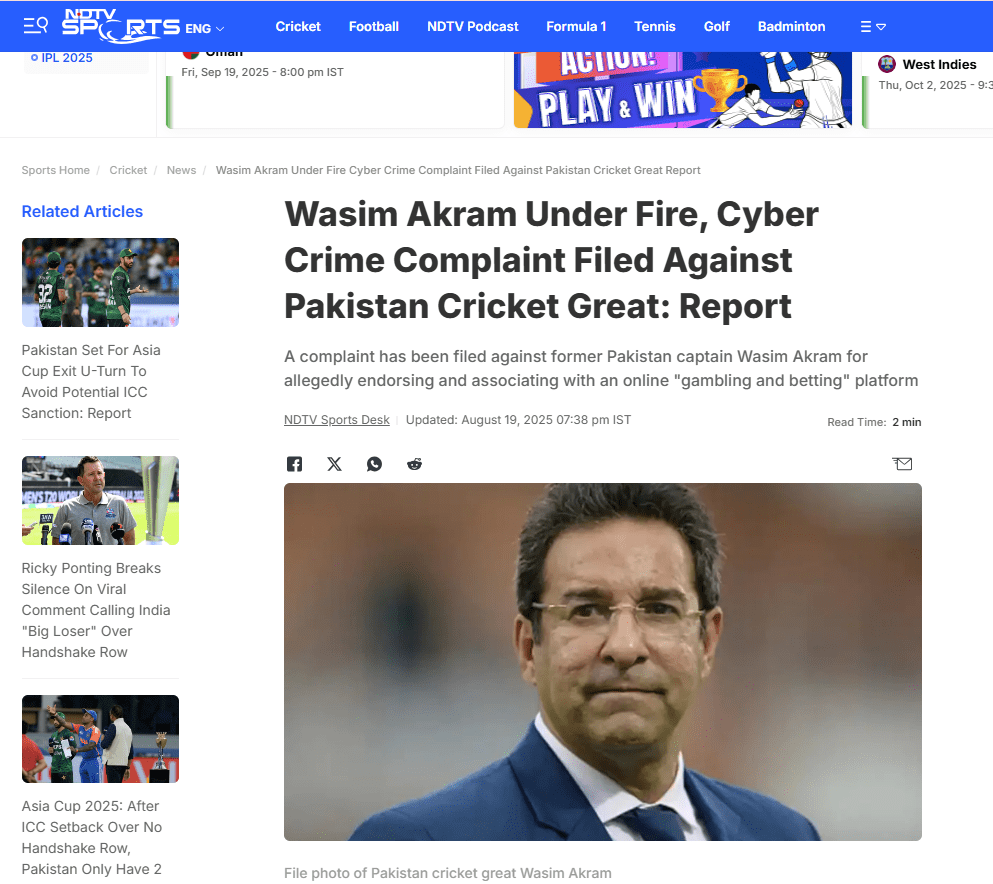
Task: Open the IPL 2025 link
Action: [62, 58]
